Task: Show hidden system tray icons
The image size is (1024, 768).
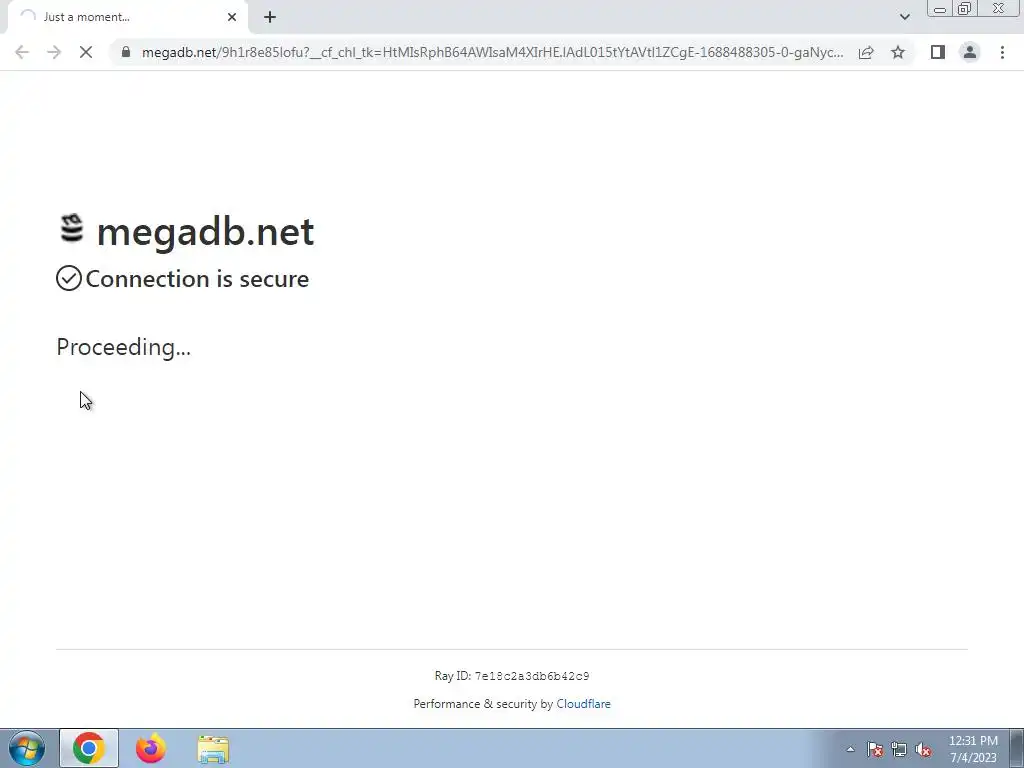Action: (x=850, y=749)
